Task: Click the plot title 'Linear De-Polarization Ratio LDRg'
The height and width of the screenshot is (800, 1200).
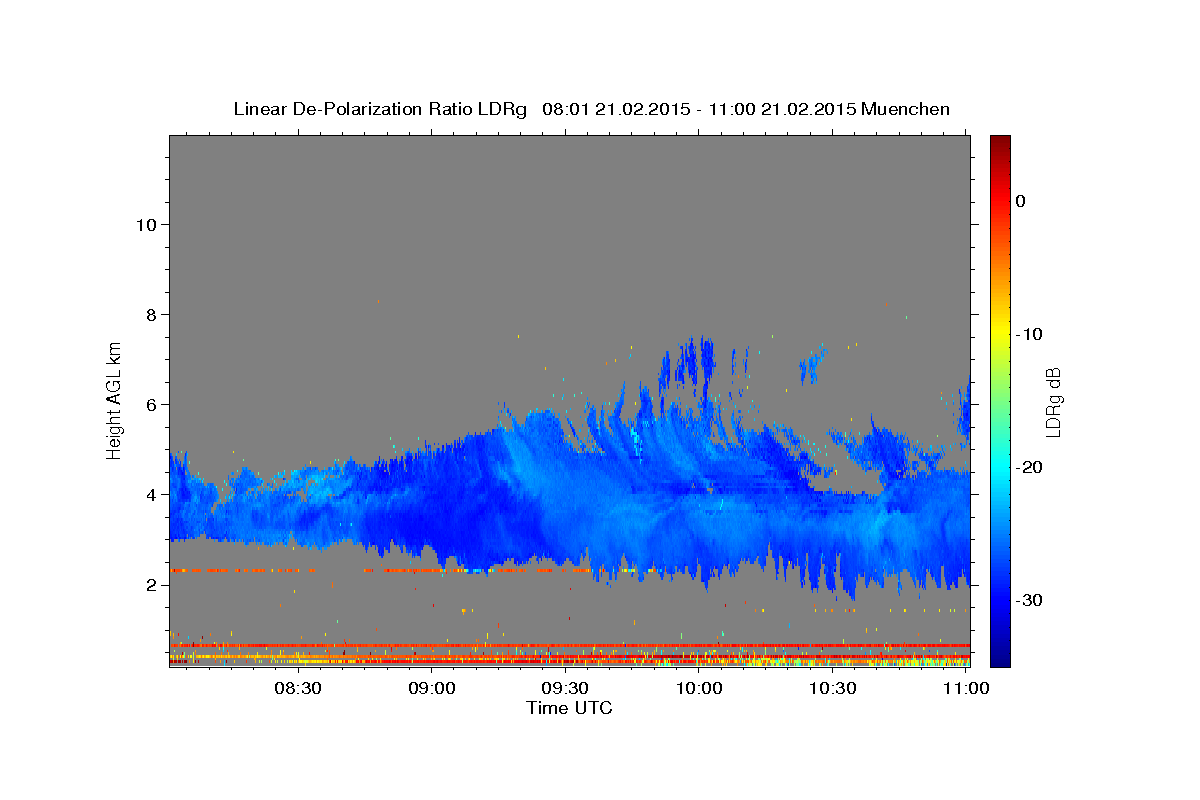Action: (379, 108)
